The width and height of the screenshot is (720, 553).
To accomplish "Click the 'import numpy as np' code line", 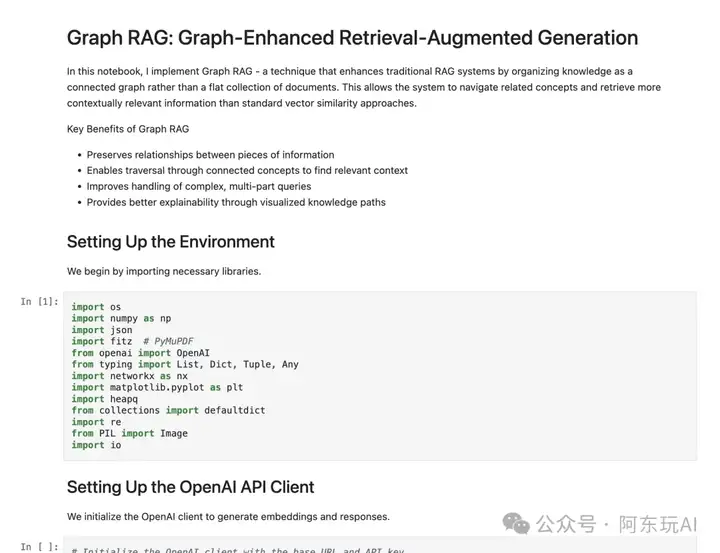I will [121, 318].
